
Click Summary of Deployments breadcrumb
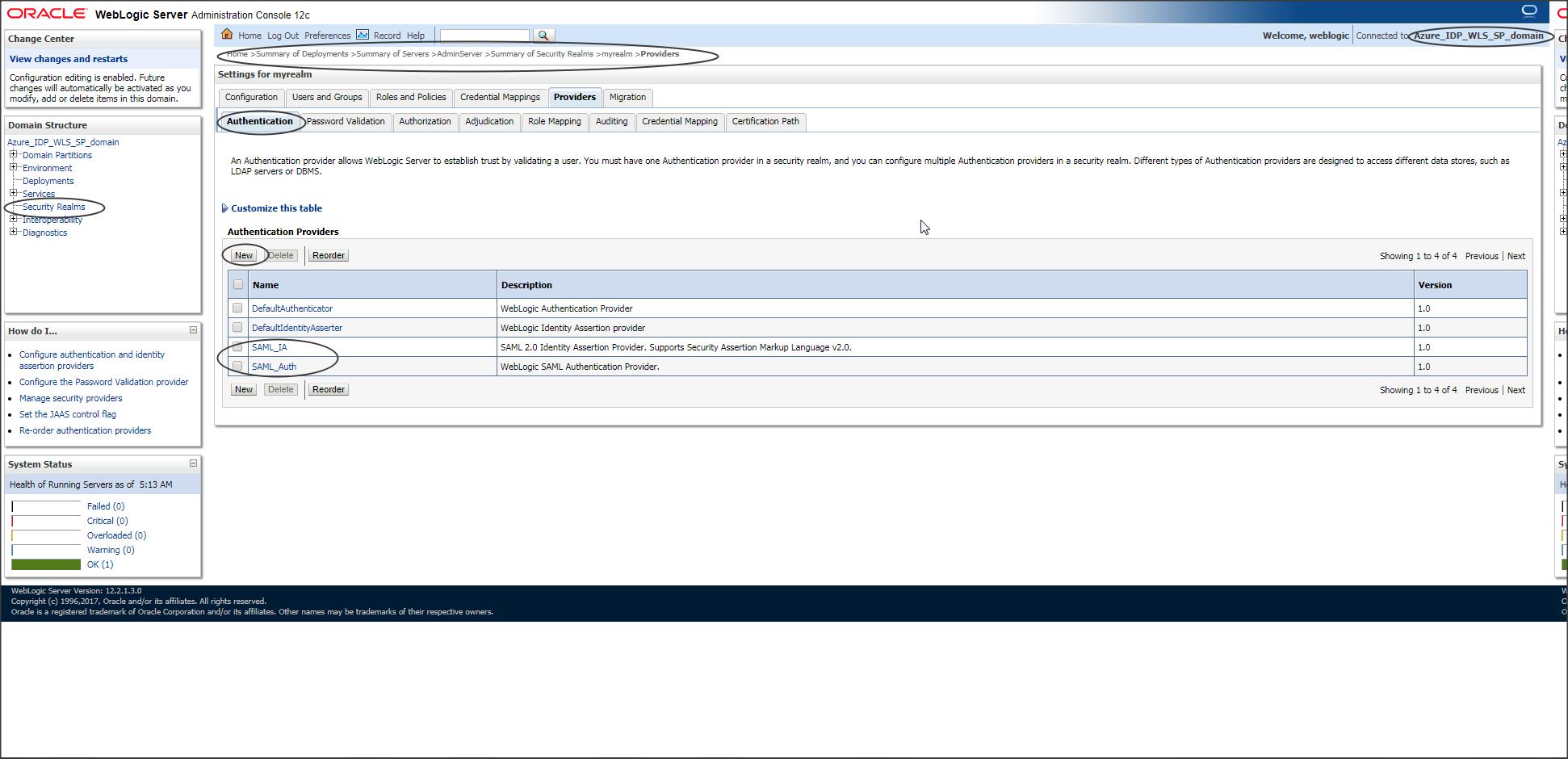tap(302, 54)
